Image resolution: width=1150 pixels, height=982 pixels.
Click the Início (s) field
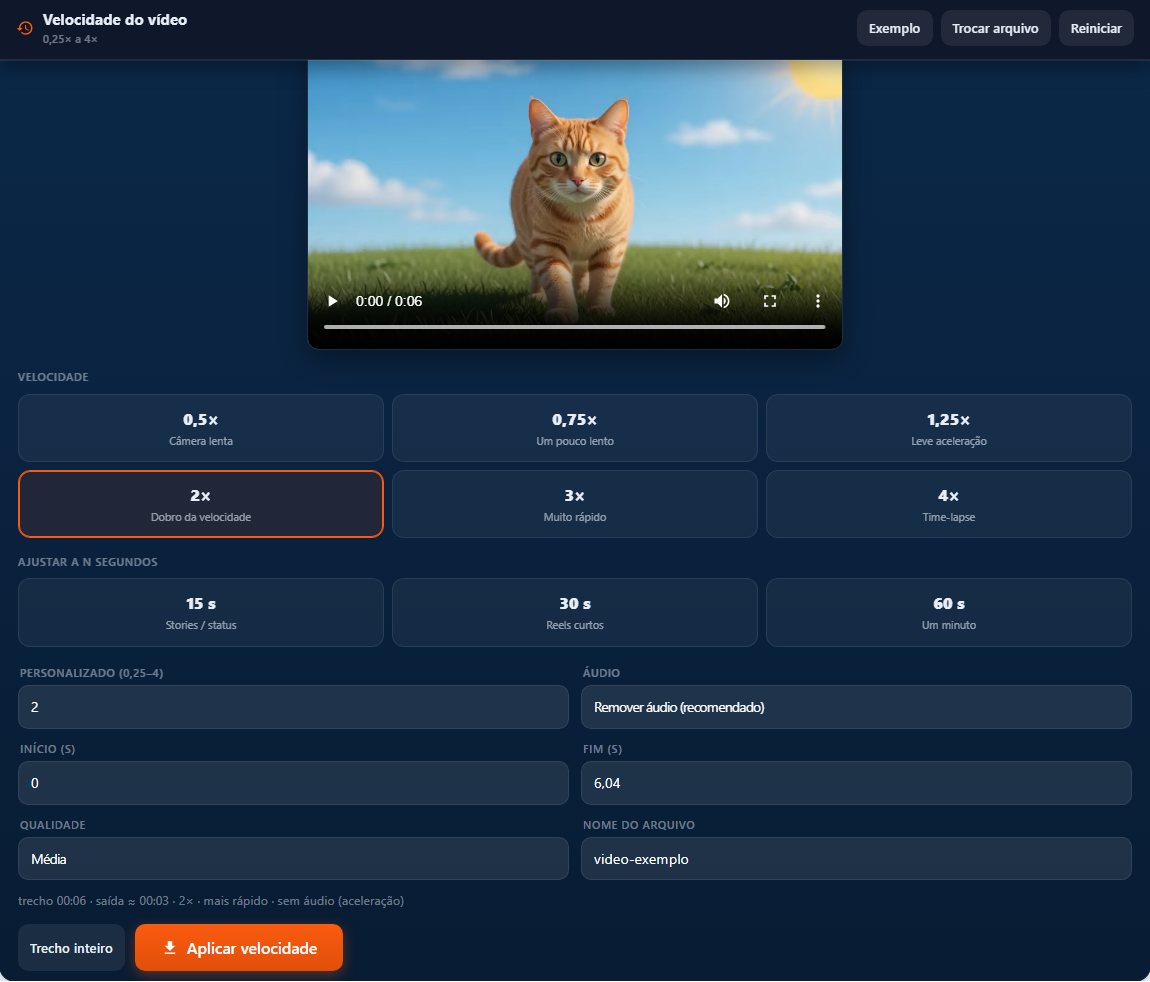293,783
